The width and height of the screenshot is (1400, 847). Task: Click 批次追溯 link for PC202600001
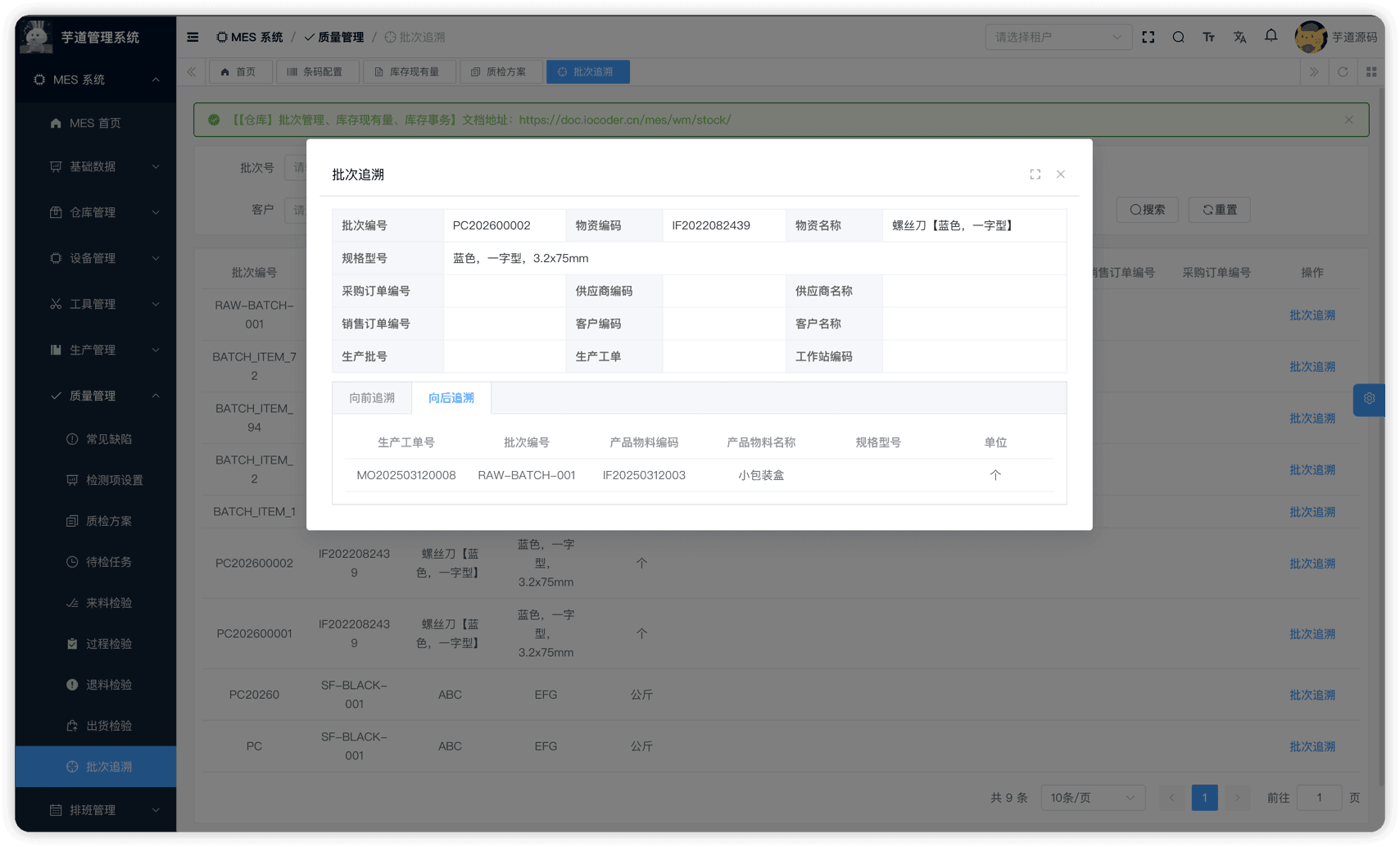1312,633
